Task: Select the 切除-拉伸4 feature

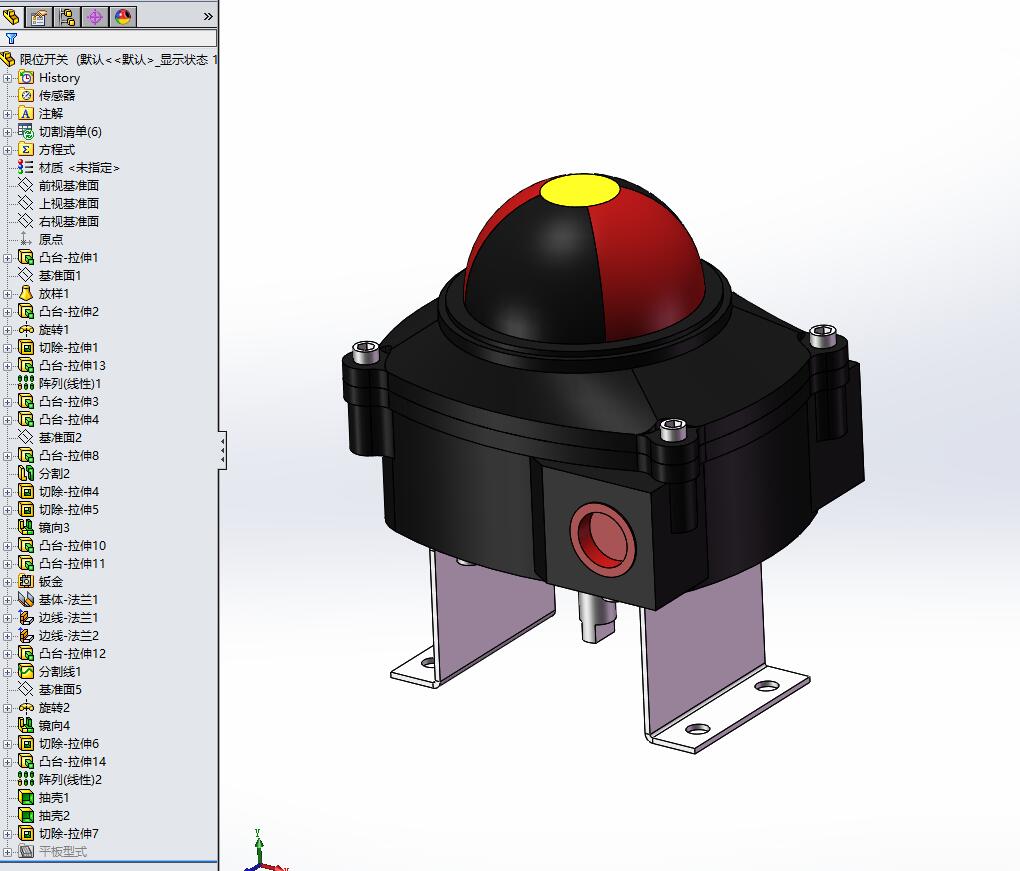Action: [x=59, y=492]
